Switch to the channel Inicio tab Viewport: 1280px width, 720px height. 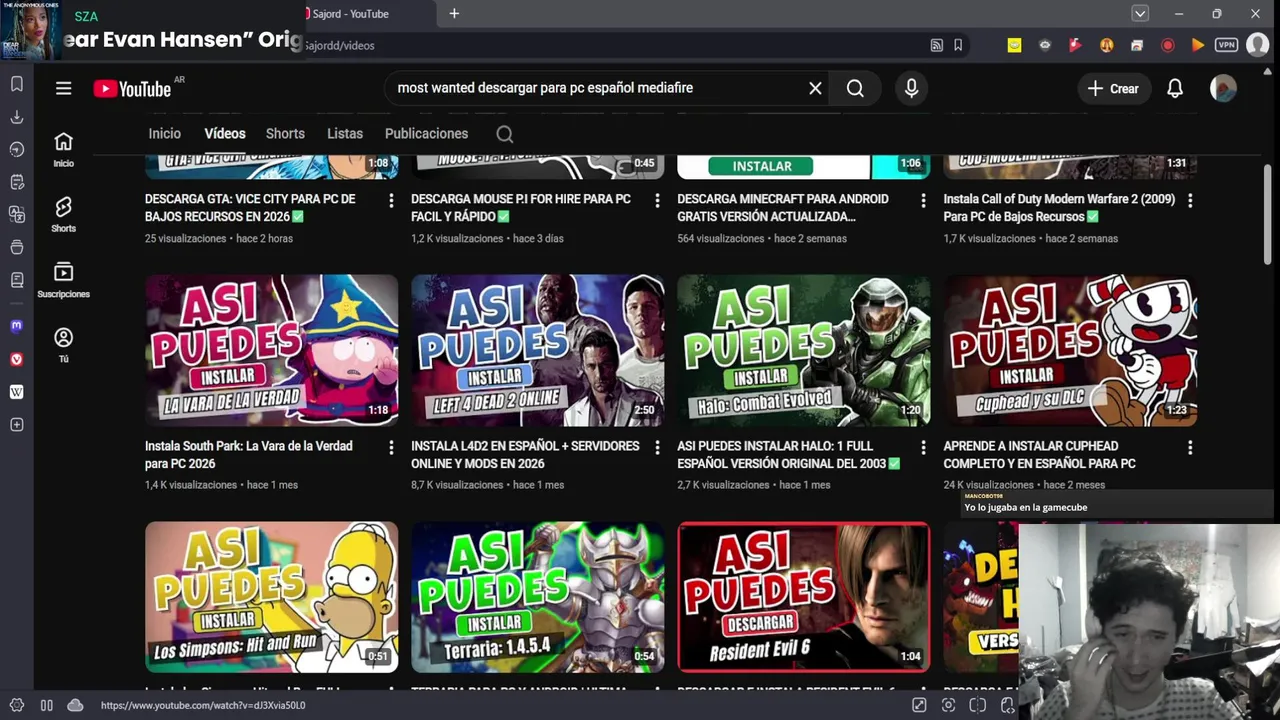tap(165, 133)
